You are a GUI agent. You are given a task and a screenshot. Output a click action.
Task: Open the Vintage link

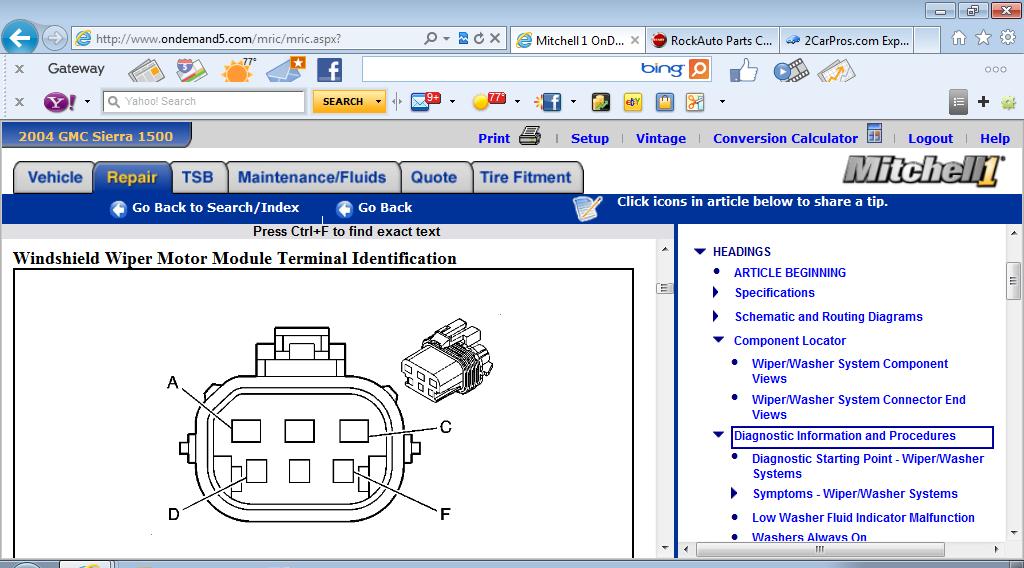click(661, 138)
